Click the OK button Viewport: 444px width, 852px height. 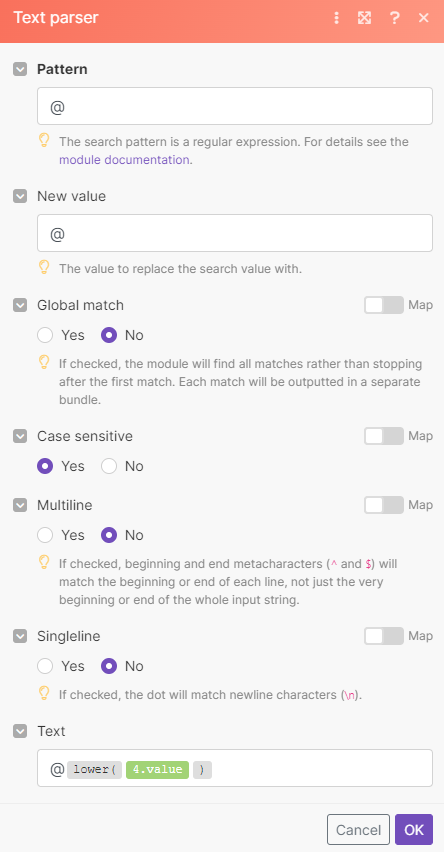(414, 830)
